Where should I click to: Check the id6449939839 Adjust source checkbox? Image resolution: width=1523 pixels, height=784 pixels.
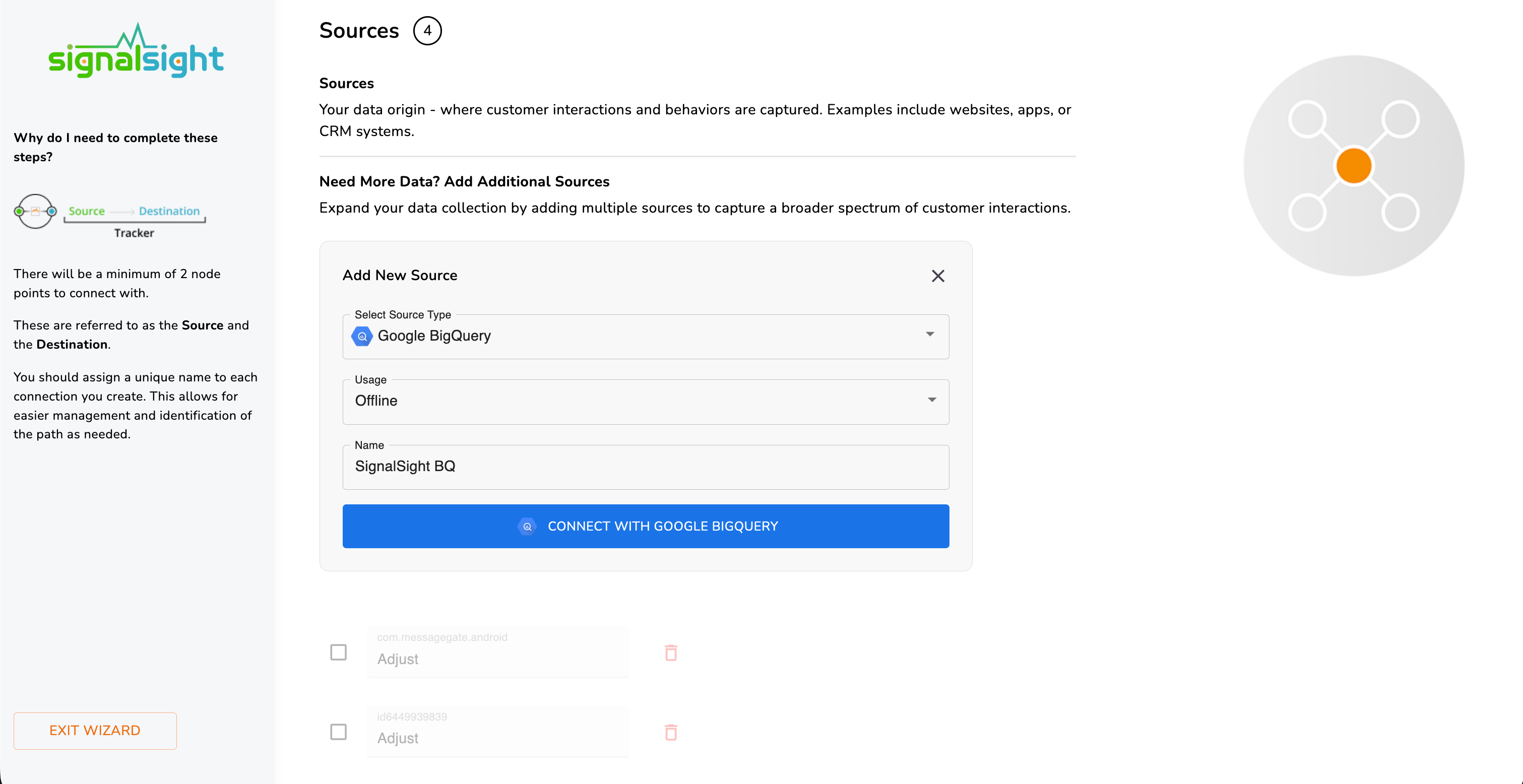pyautogui.click(x=338, y=732)
